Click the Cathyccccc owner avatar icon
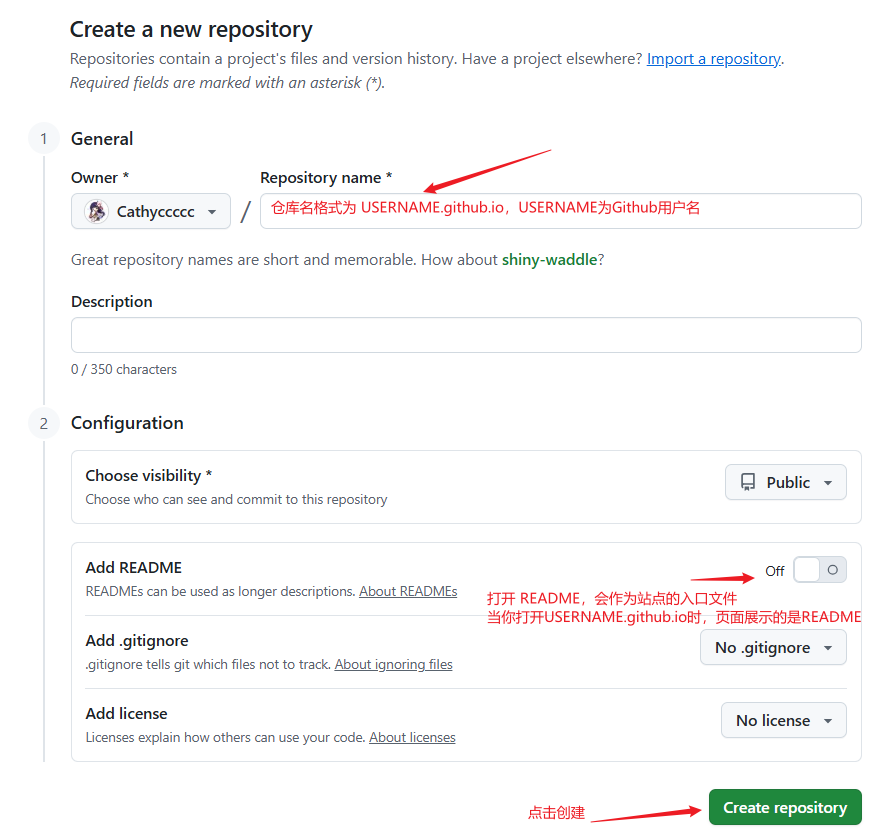Screen dimensions: 884x839 pyautogui.click(x=97, y=211)
